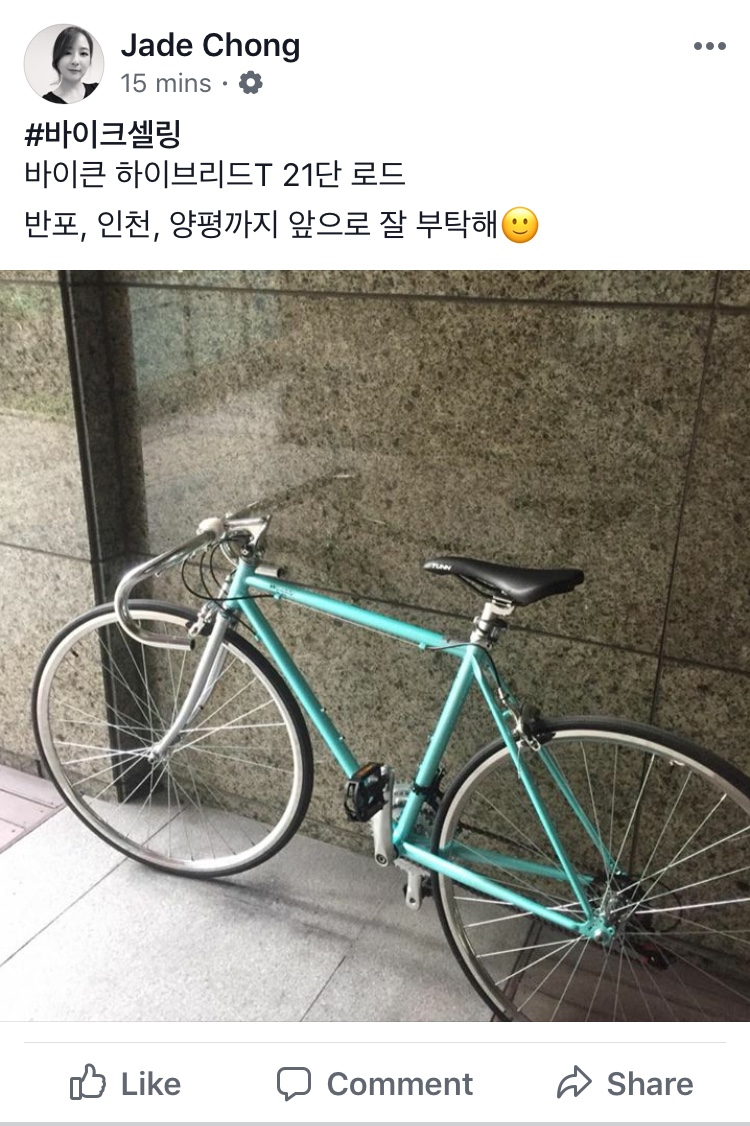750x1126 pixels.
Task: Tap the curved arrow Share icon
Action: 574,1082
